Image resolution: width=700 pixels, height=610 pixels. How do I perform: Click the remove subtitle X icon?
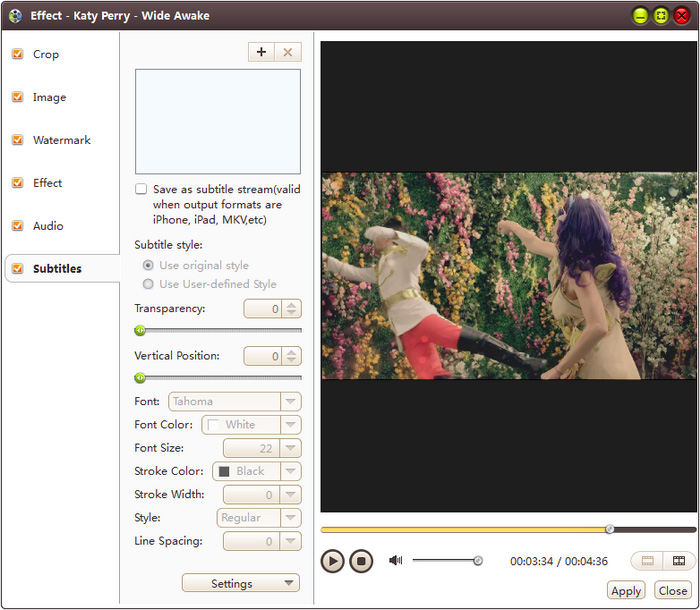(x=288, y=52)
